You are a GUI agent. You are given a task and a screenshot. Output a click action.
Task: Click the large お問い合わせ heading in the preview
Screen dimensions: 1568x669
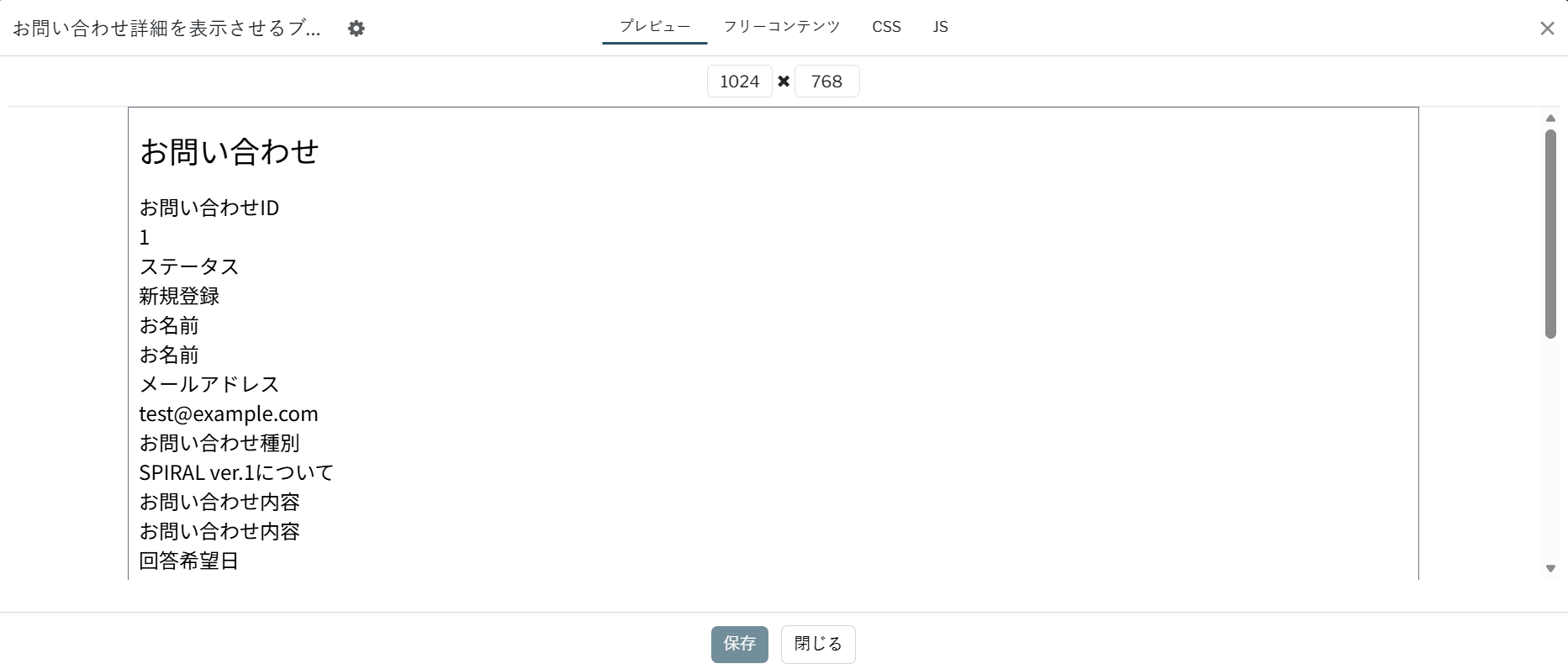tap(229, 152)
